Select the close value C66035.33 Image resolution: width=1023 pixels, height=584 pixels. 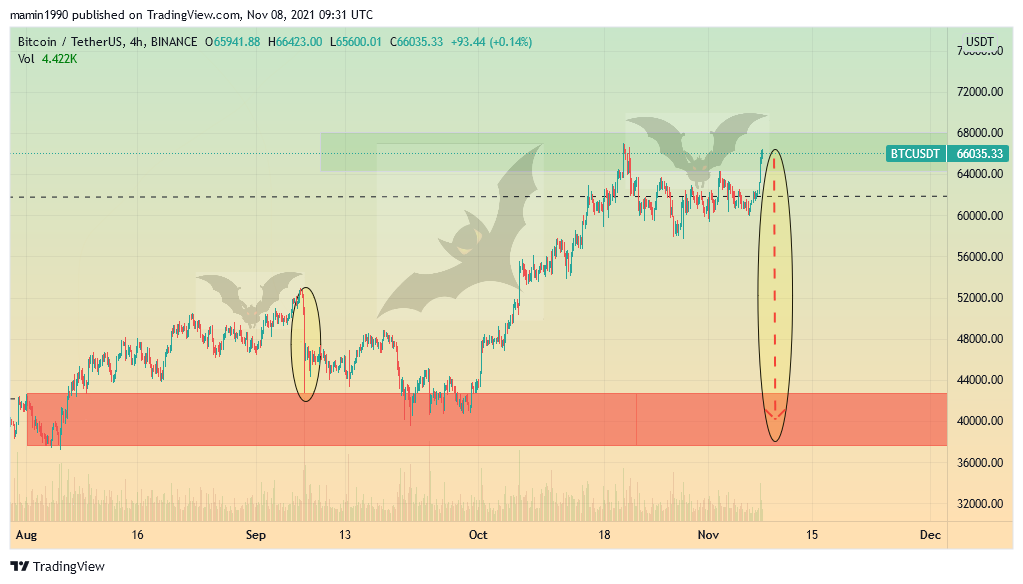[416, 42]
